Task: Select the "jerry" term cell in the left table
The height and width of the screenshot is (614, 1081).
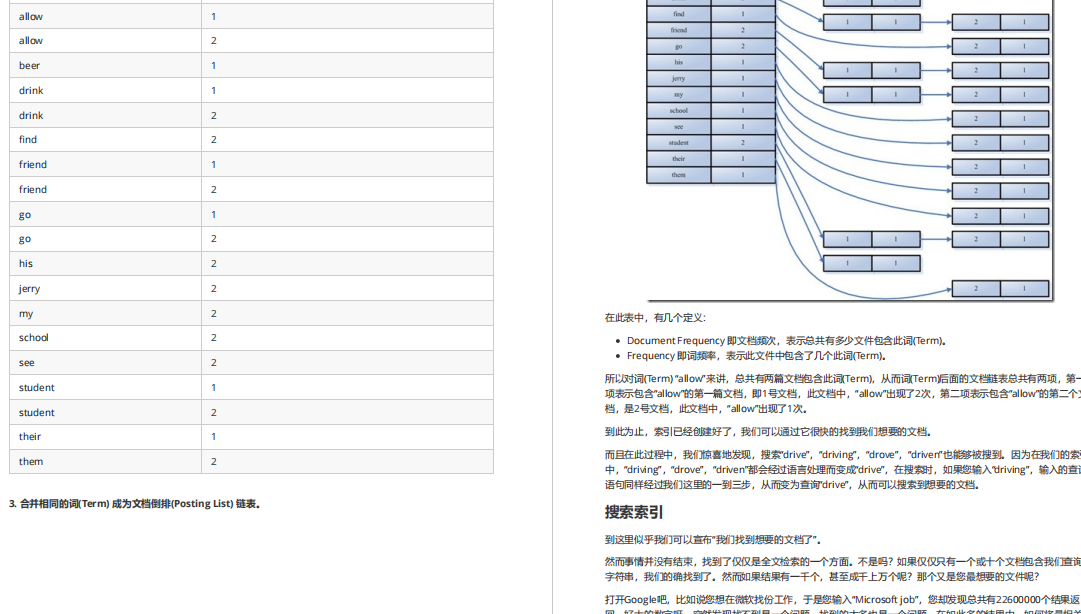Action: pos(105,289)
